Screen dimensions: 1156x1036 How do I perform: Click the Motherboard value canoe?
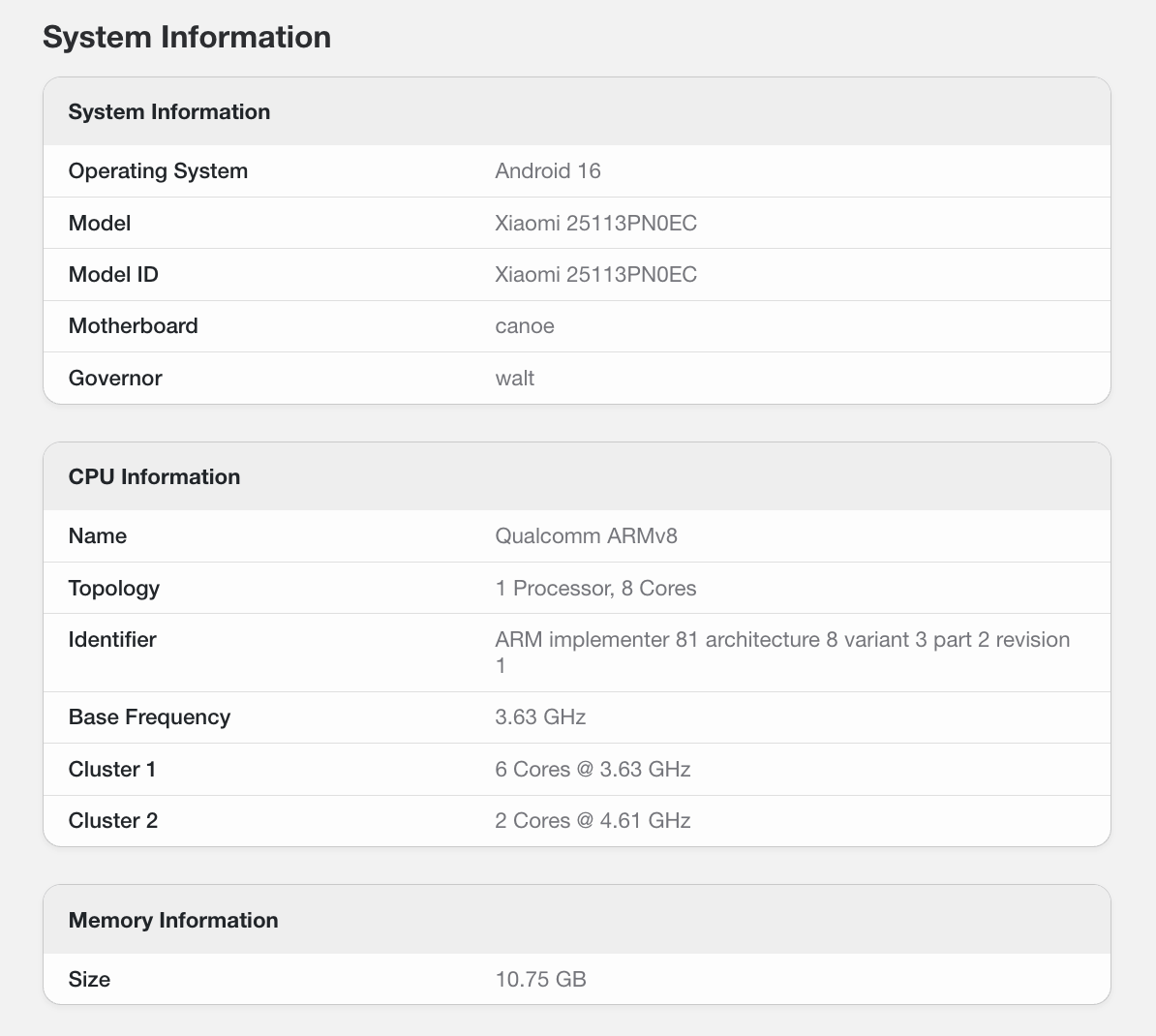524,326
